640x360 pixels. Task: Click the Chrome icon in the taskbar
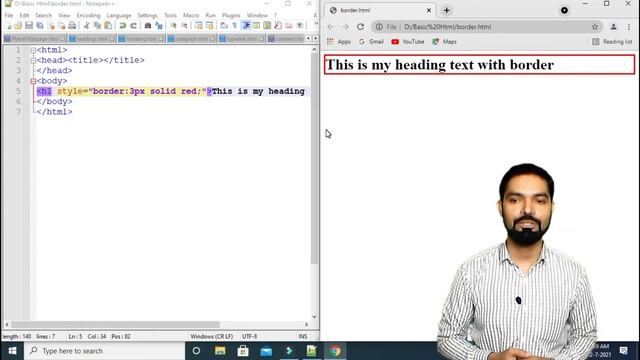pyautogui.click(x=335, y=351)
